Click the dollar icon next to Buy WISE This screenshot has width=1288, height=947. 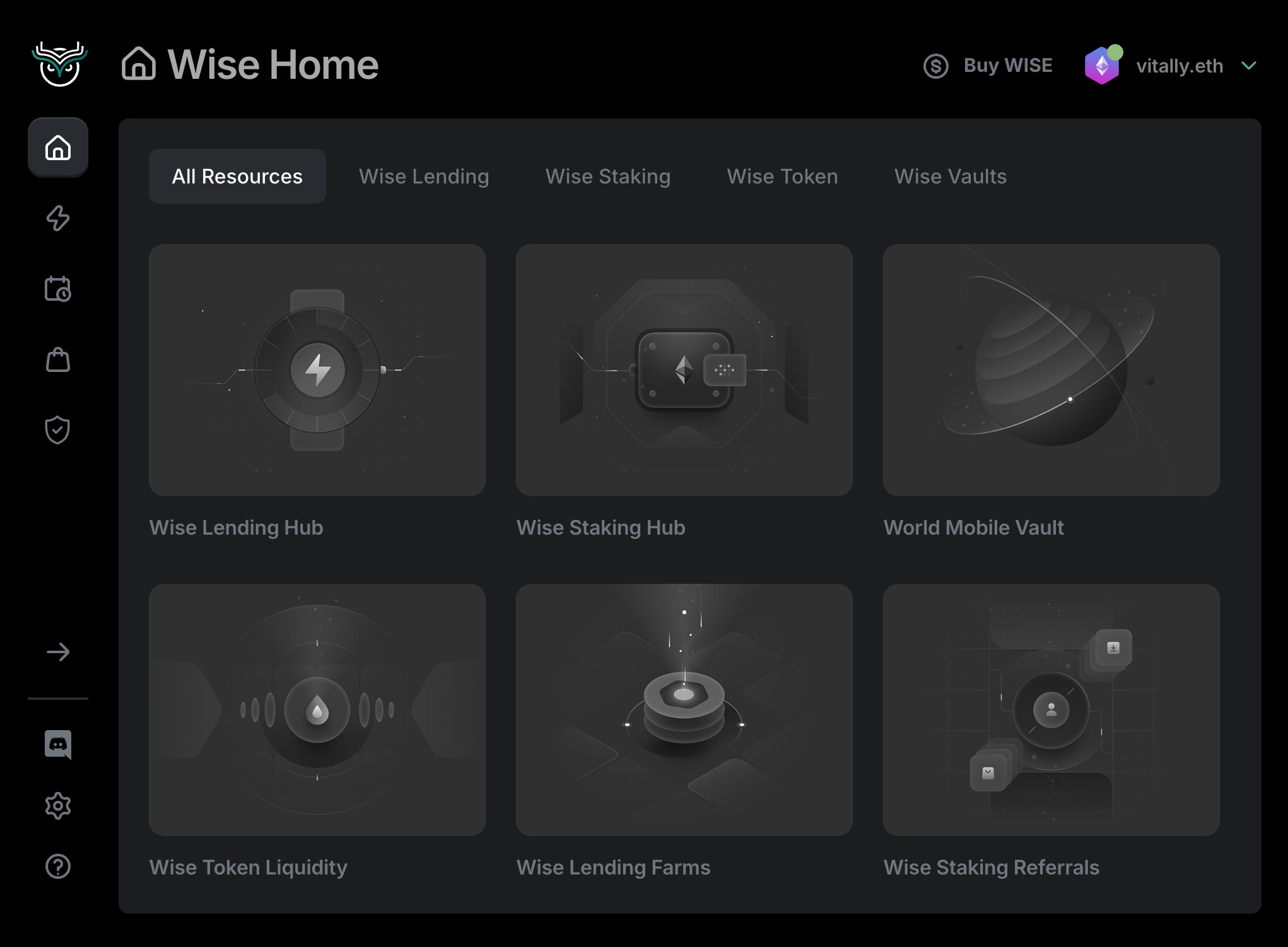click(936, 65)
